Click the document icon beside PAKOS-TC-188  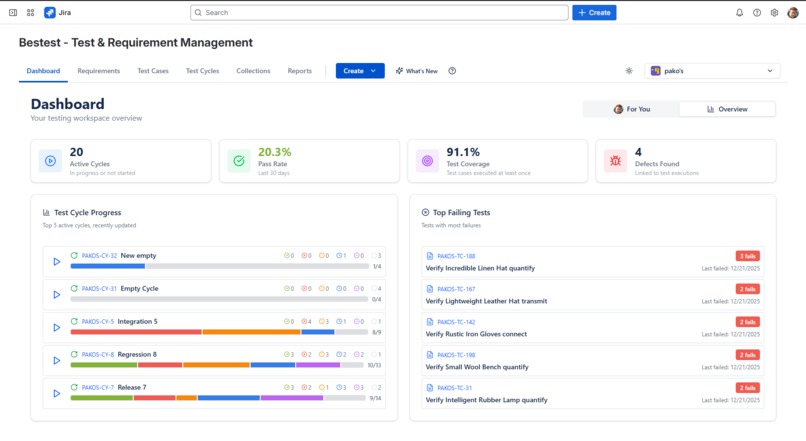(x=430, y=256)
